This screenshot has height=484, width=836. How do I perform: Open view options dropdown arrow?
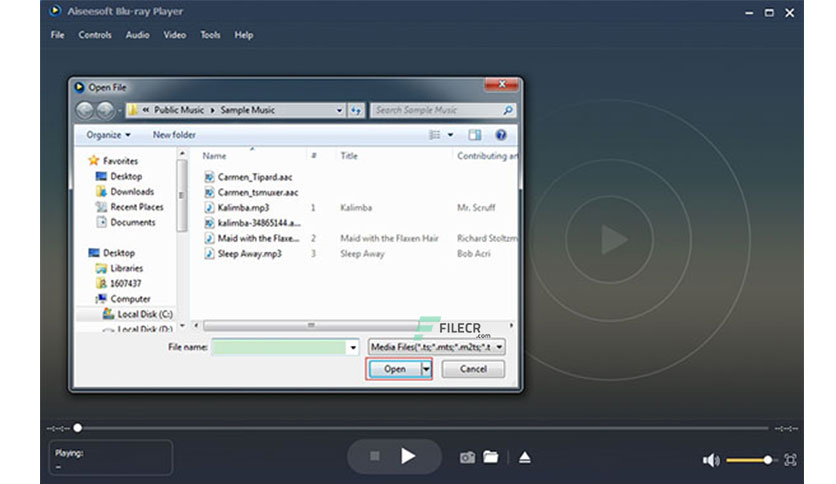451,135
